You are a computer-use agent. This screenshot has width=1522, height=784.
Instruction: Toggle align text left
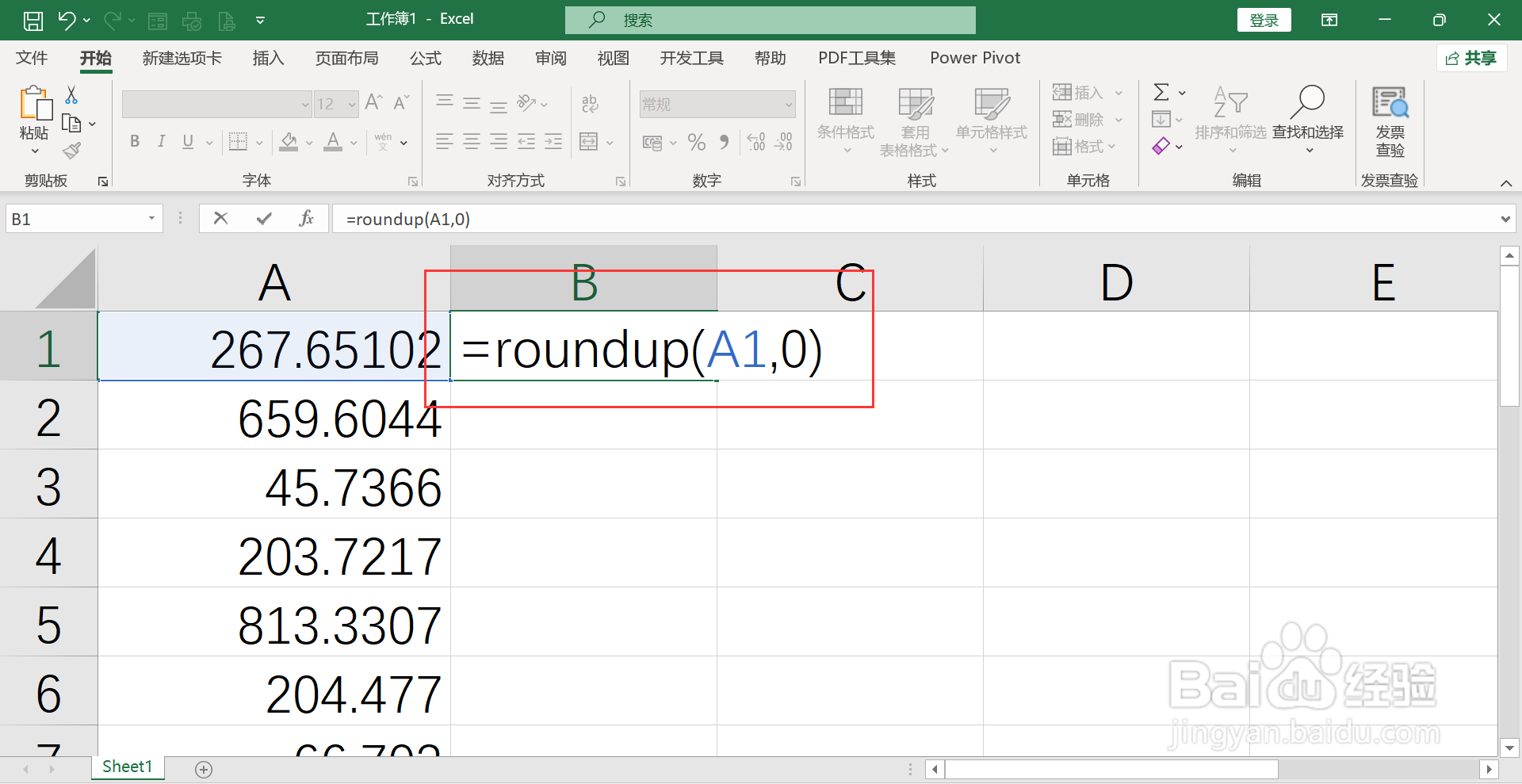[x=445, y=142]
